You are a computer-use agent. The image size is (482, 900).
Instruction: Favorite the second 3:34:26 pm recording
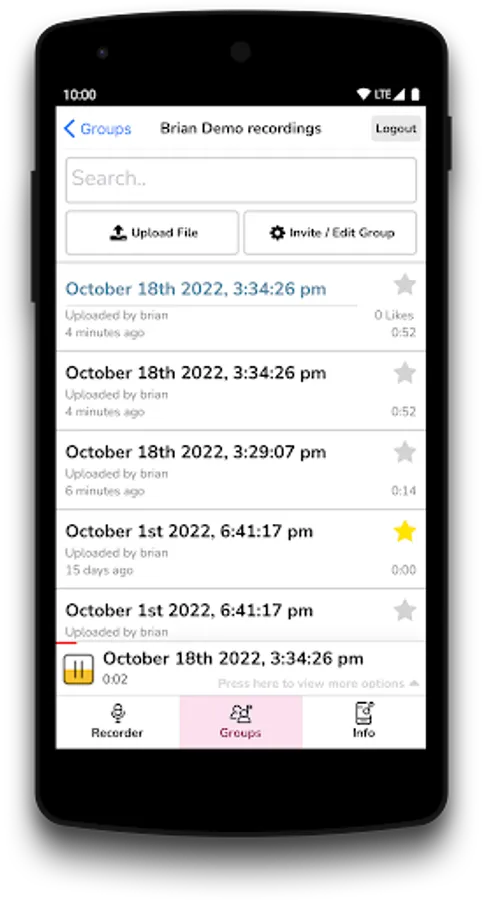pos(405,373)
